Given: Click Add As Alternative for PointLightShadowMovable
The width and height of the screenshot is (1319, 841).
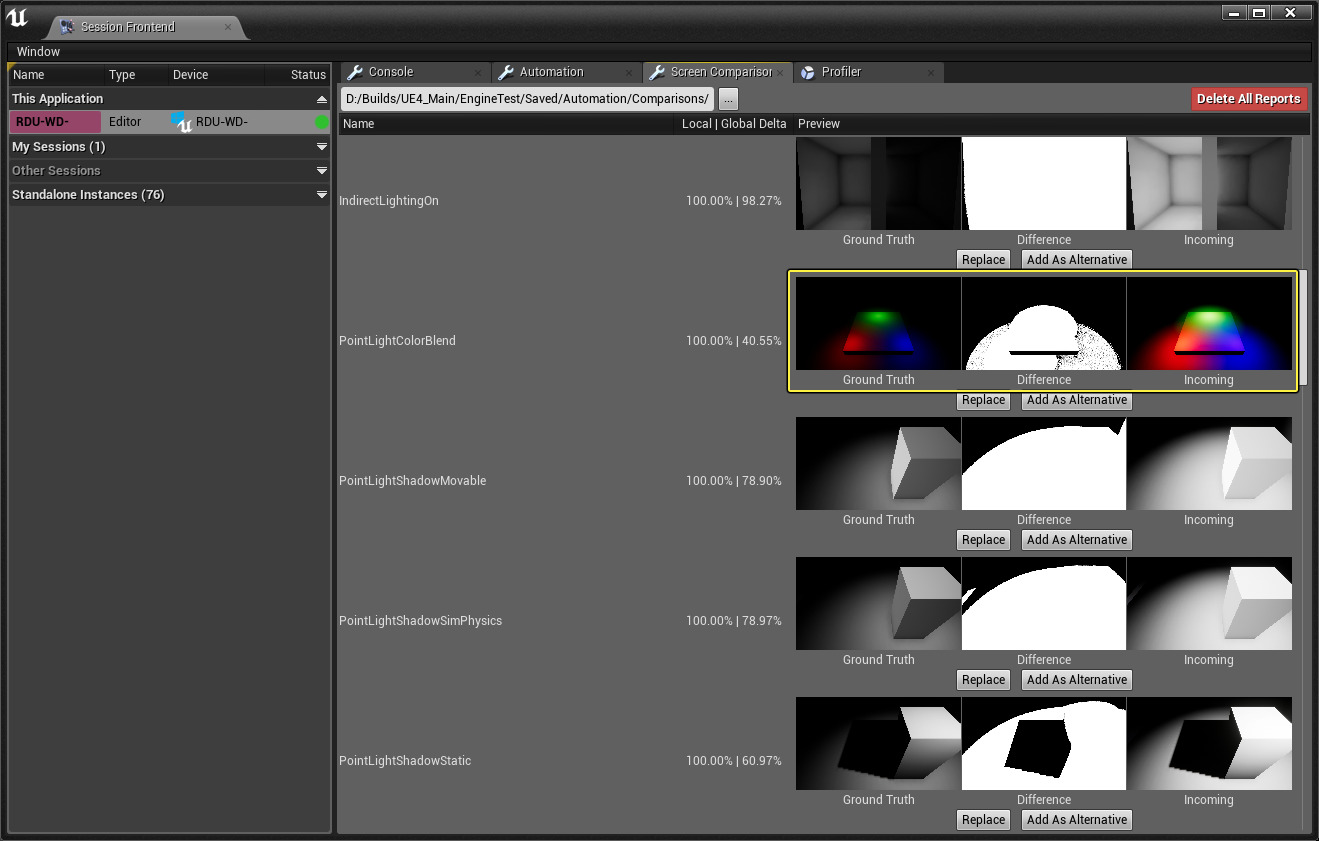Looking at the screenshot, I should [1076, 540].
